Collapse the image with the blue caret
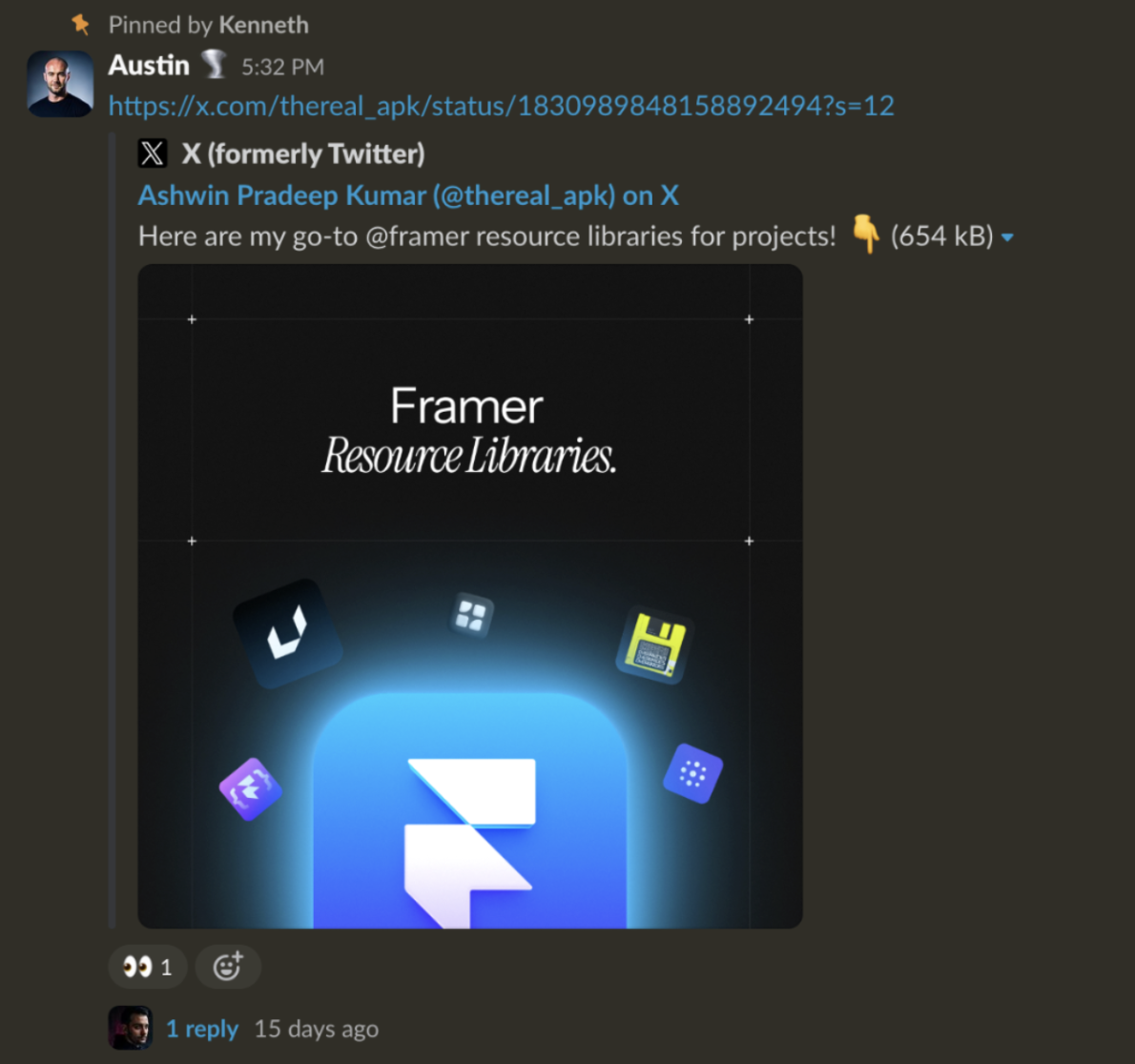The height and width of the screenshot is (1064, 1135). [x=1007, y=237]
